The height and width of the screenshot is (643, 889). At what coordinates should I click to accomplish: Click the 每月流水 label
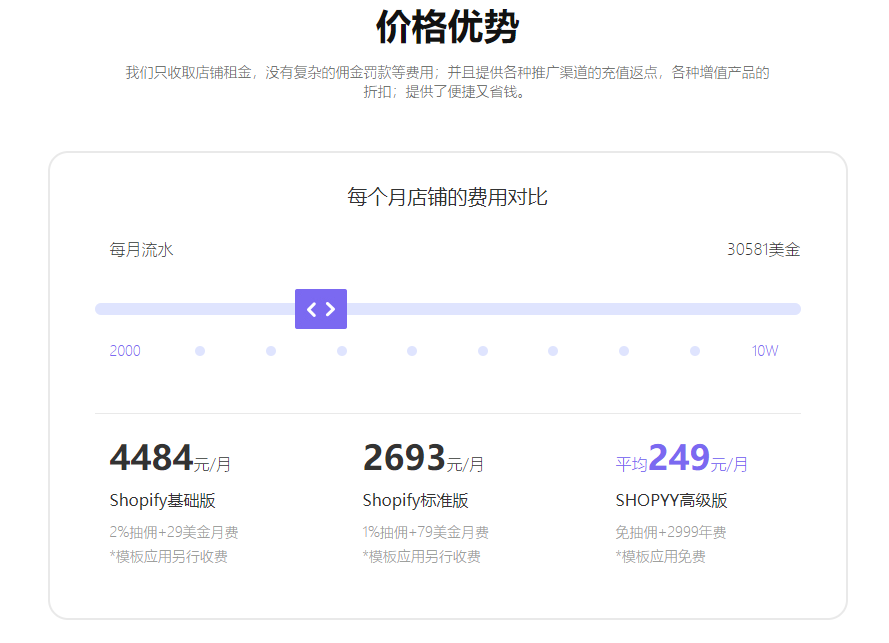pos(141,249)
